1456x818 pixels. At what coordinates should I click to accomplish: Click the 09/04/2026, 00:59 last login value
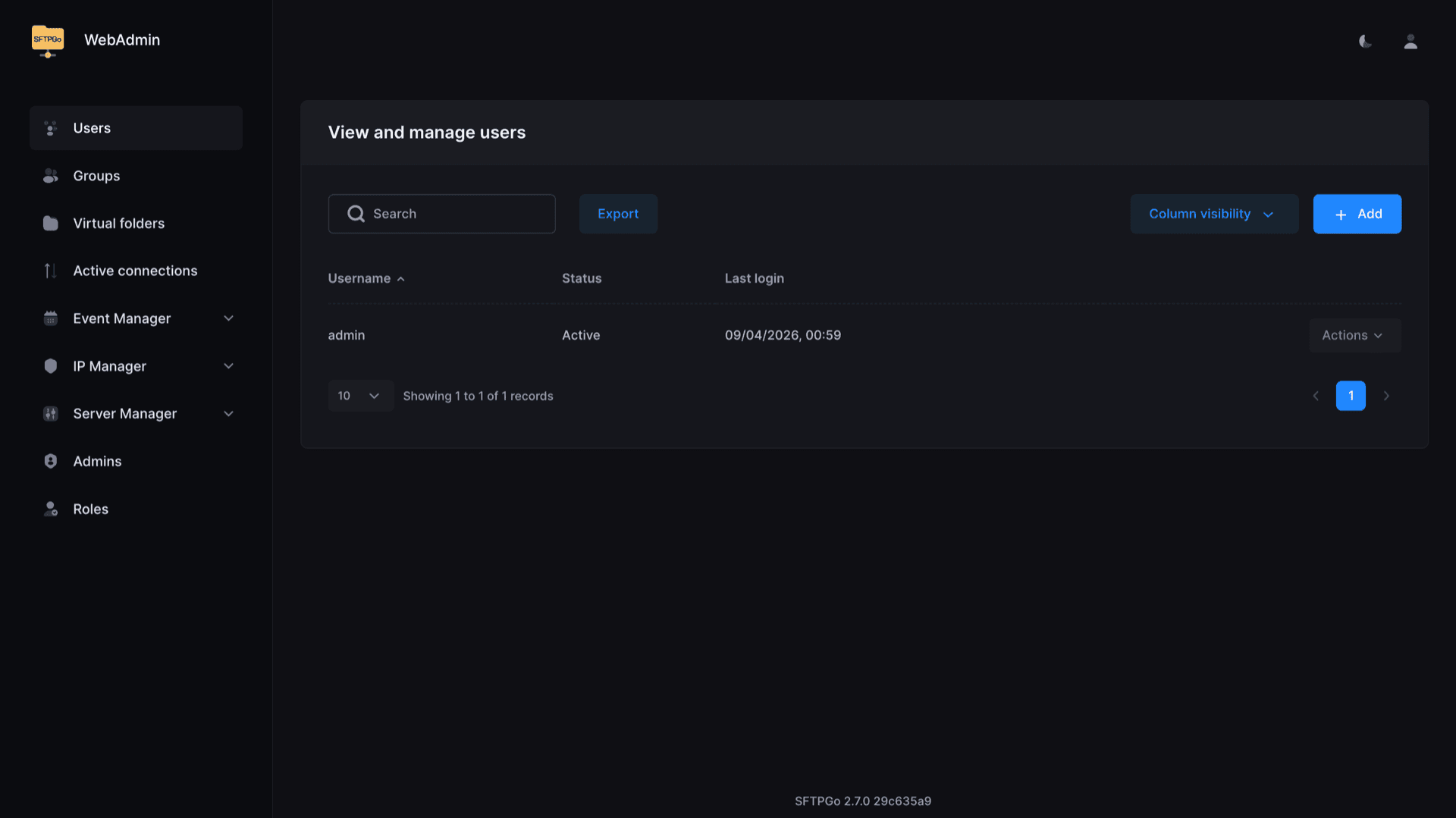(x=783, y=335)
